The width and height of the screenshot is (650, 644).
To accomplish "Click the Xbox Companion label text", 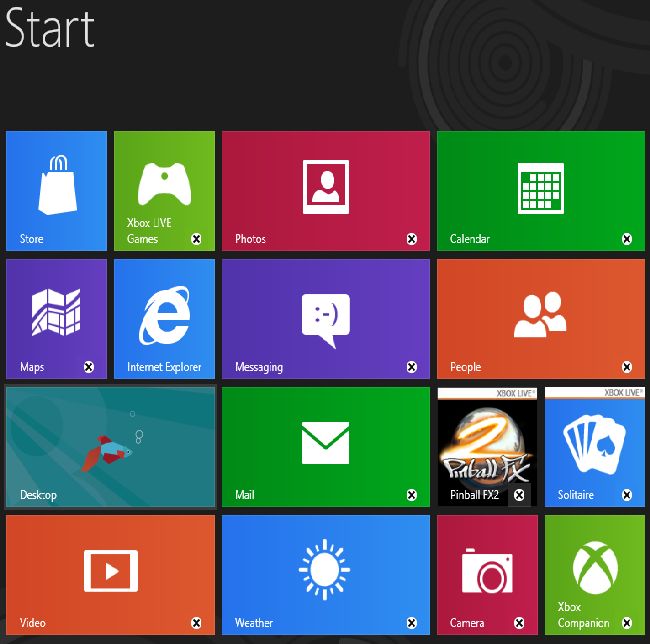I will click(x=583, y=615).
